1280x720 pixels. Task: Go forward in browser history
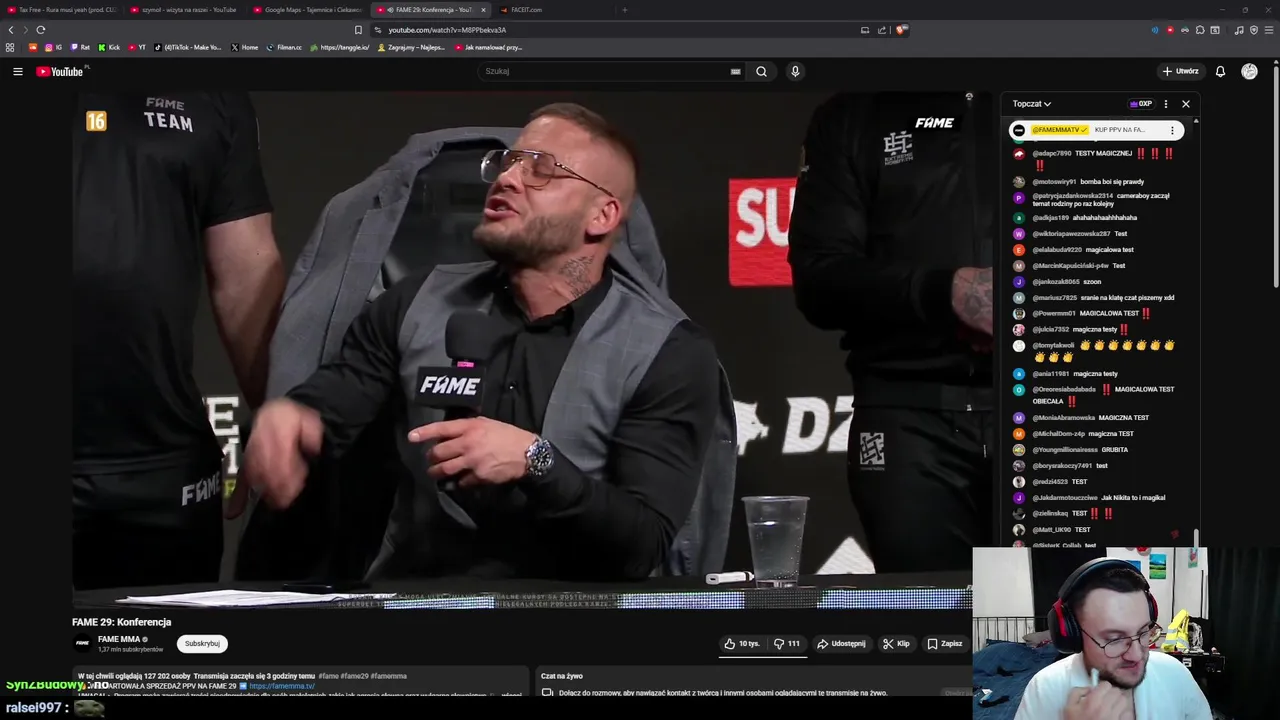click(x=26, y=30)
